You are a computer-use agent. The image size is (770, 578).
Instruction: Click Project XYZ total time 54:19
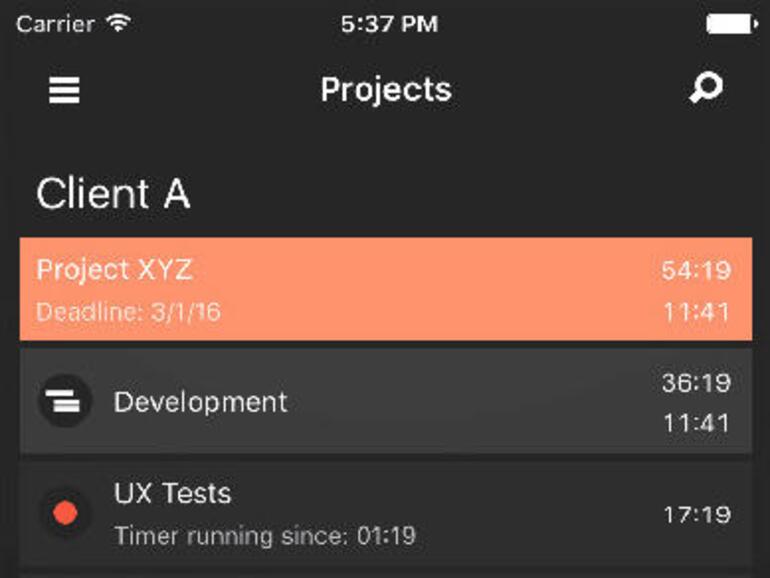click(x=695, y=270)
